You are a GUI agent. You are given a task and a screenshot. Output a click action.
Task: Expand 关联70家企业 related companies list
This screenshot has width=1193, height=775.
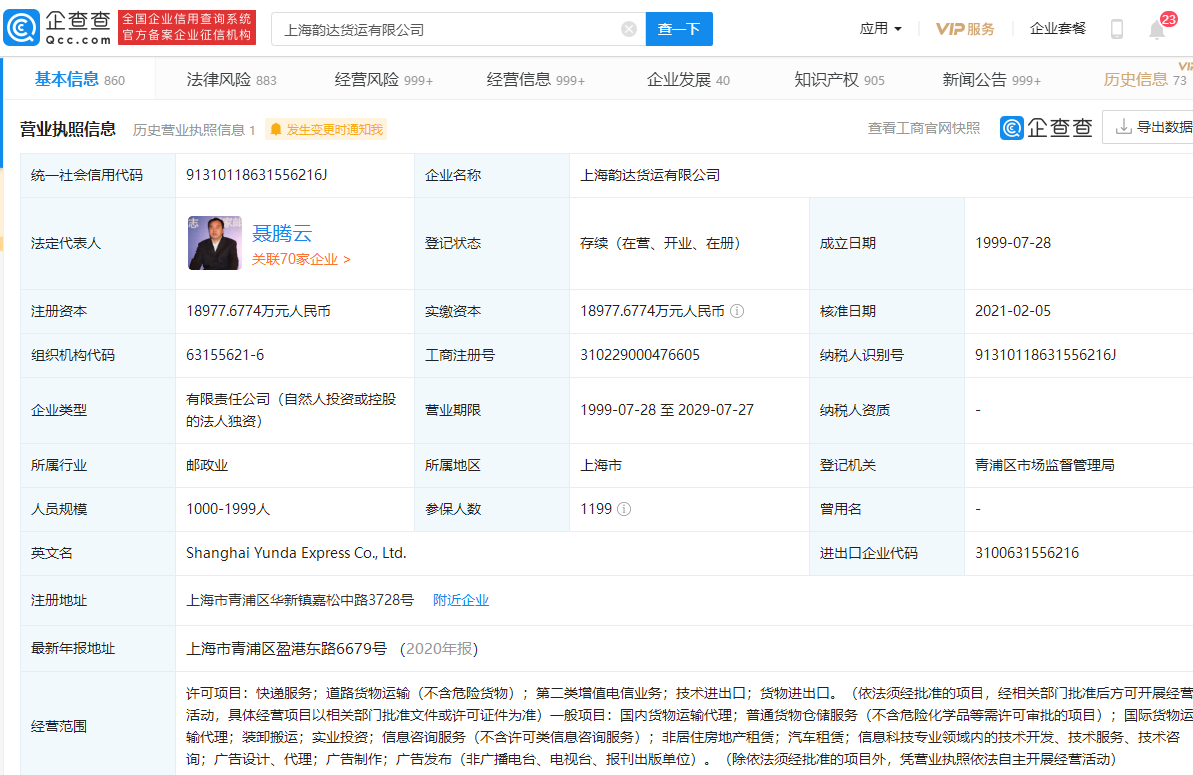[301, 259]
